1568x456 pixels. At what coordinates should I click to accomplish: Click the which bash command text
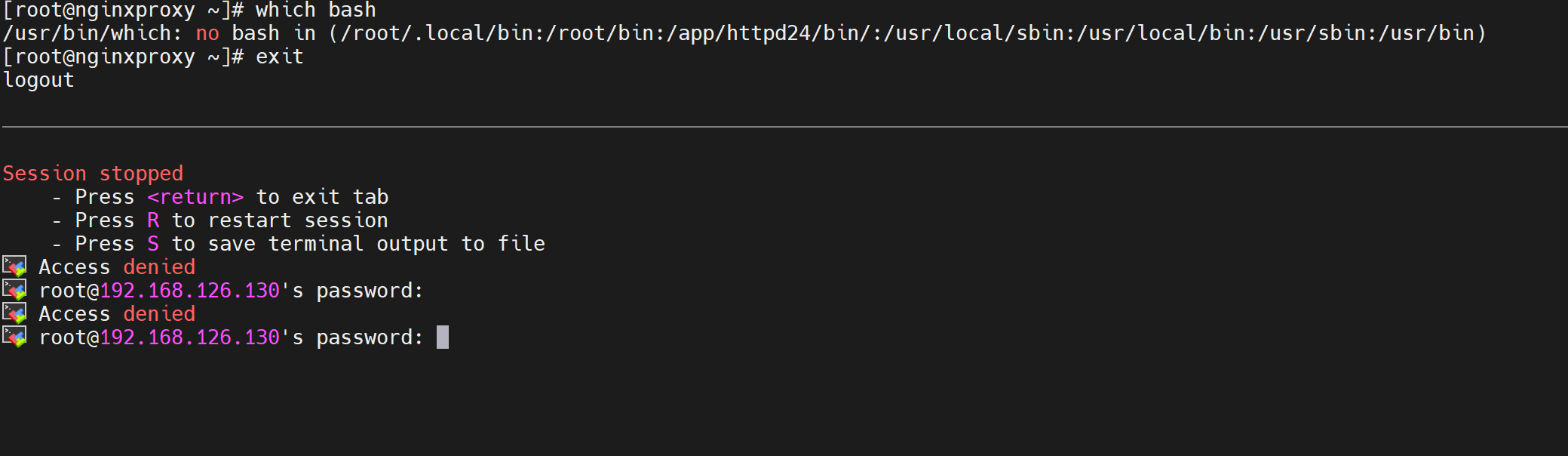[315, 11]
